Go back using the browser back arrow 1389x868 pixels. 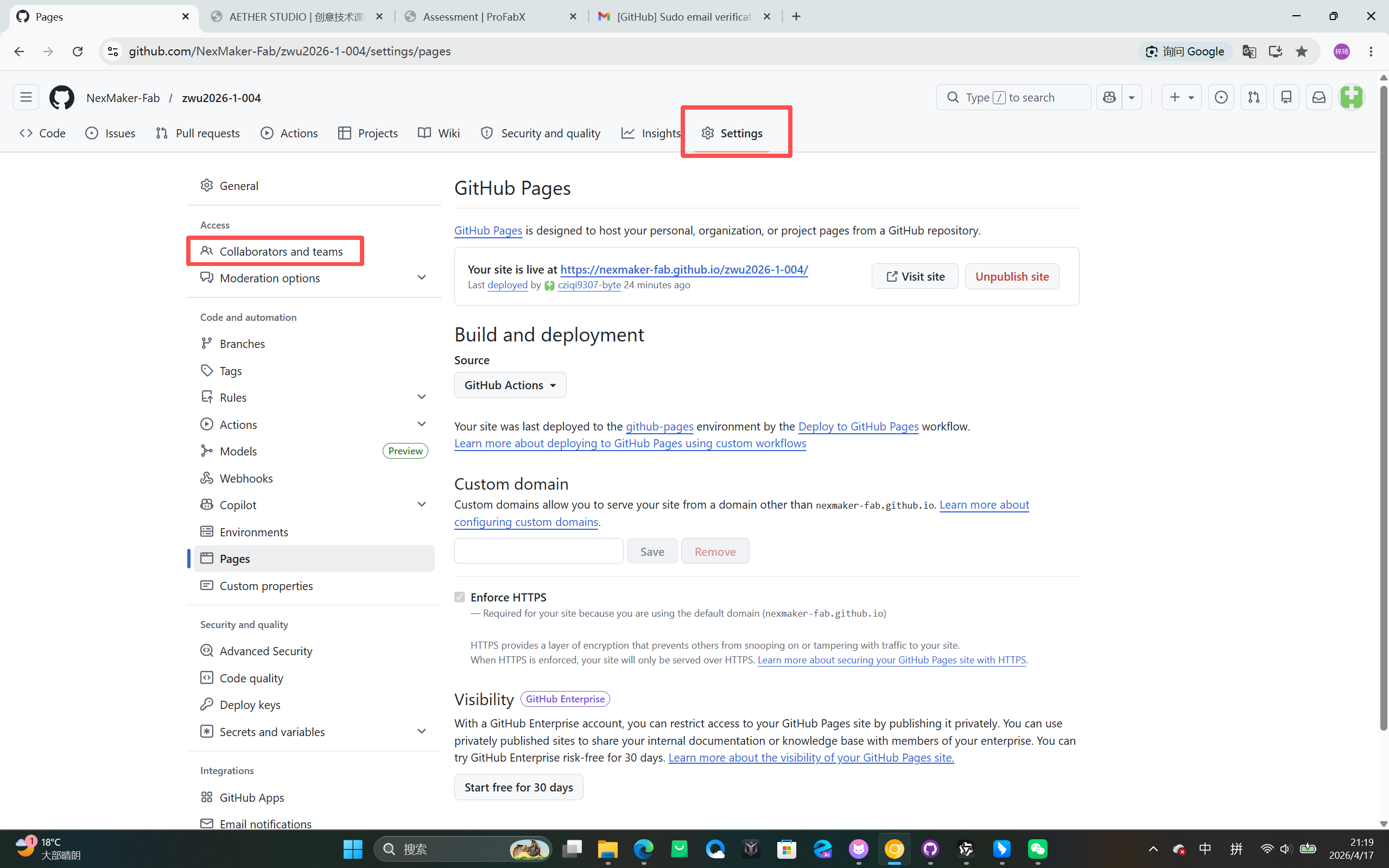coord(19,52)
